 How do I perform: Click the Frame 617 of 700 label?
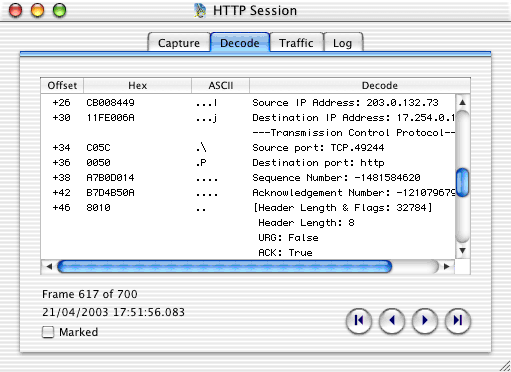(90, 294)
